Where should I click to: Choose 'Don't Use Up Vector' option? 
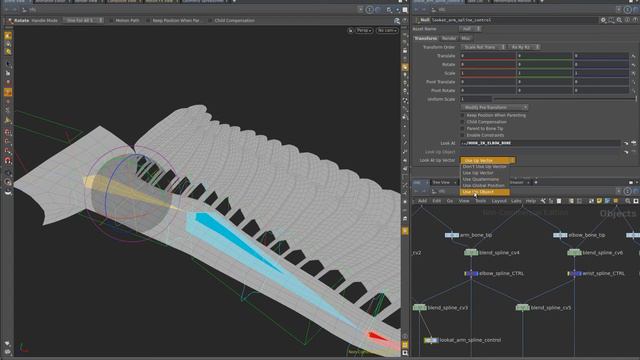[484, 167]
